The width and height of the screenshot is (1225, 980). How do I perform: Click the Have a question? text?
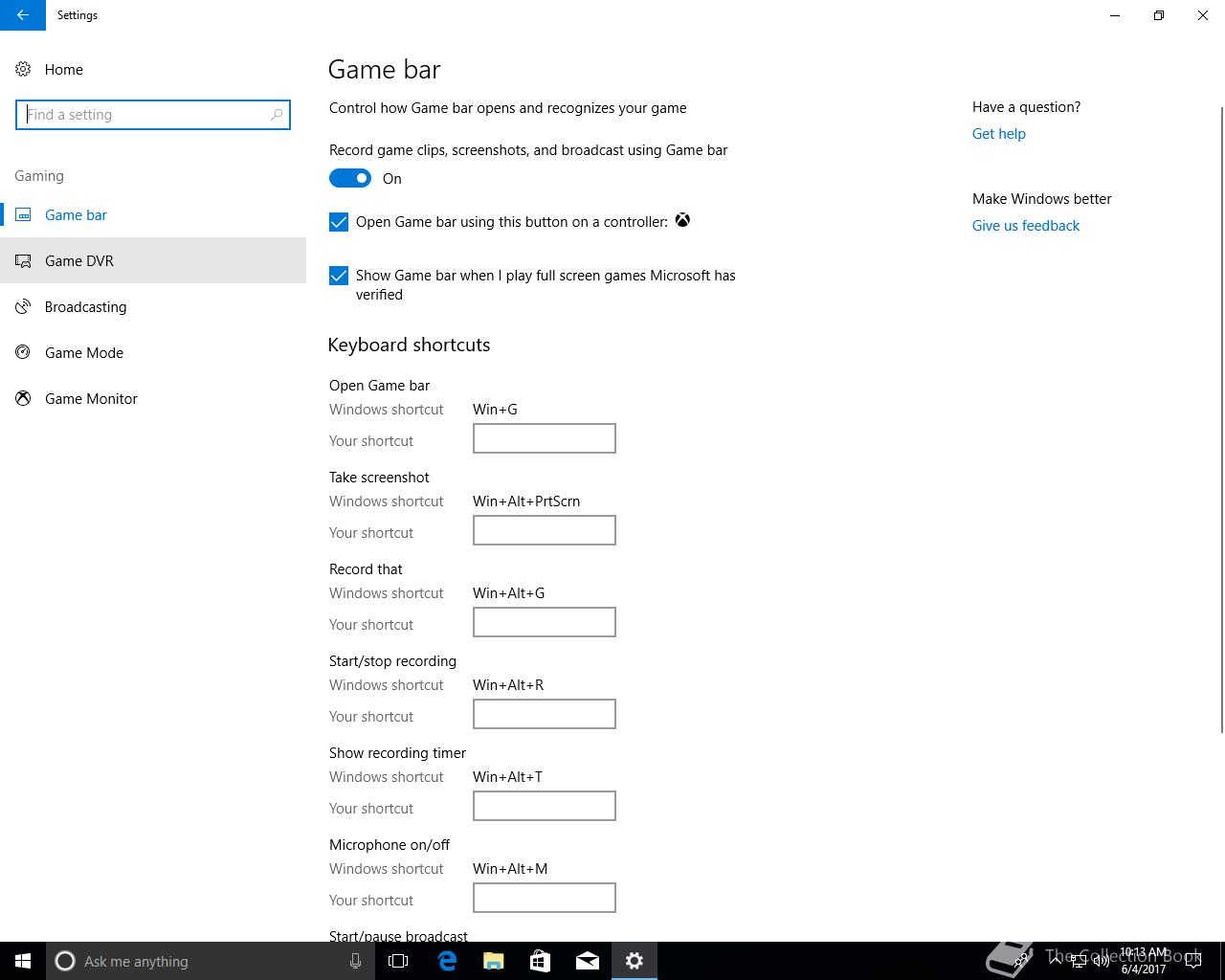tap(1026, 107)
